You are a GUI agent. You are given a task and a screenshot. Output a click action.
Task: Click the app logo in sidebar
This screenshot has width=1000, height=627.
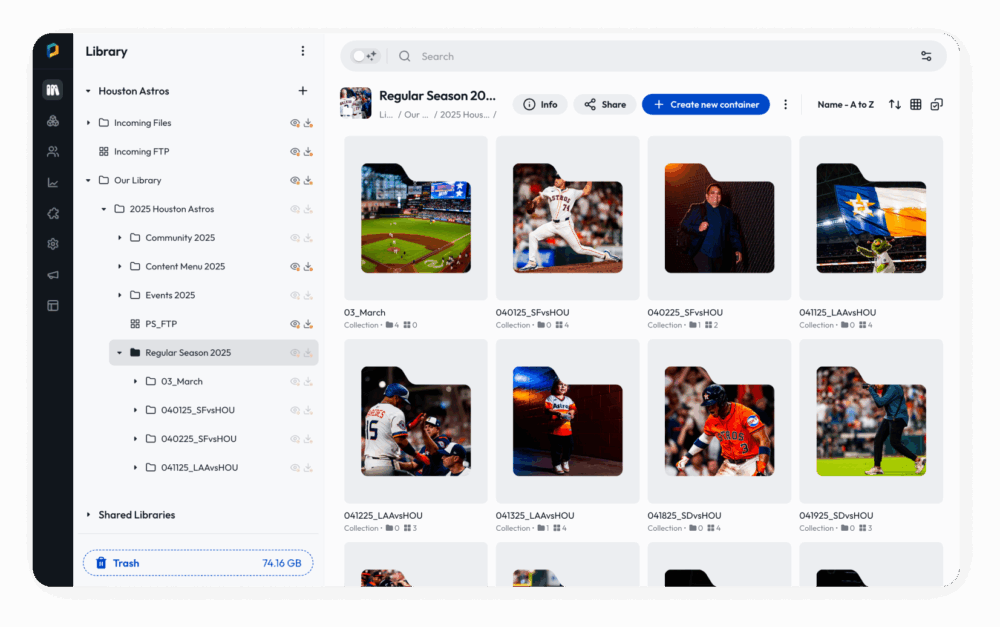pos(53,50)
